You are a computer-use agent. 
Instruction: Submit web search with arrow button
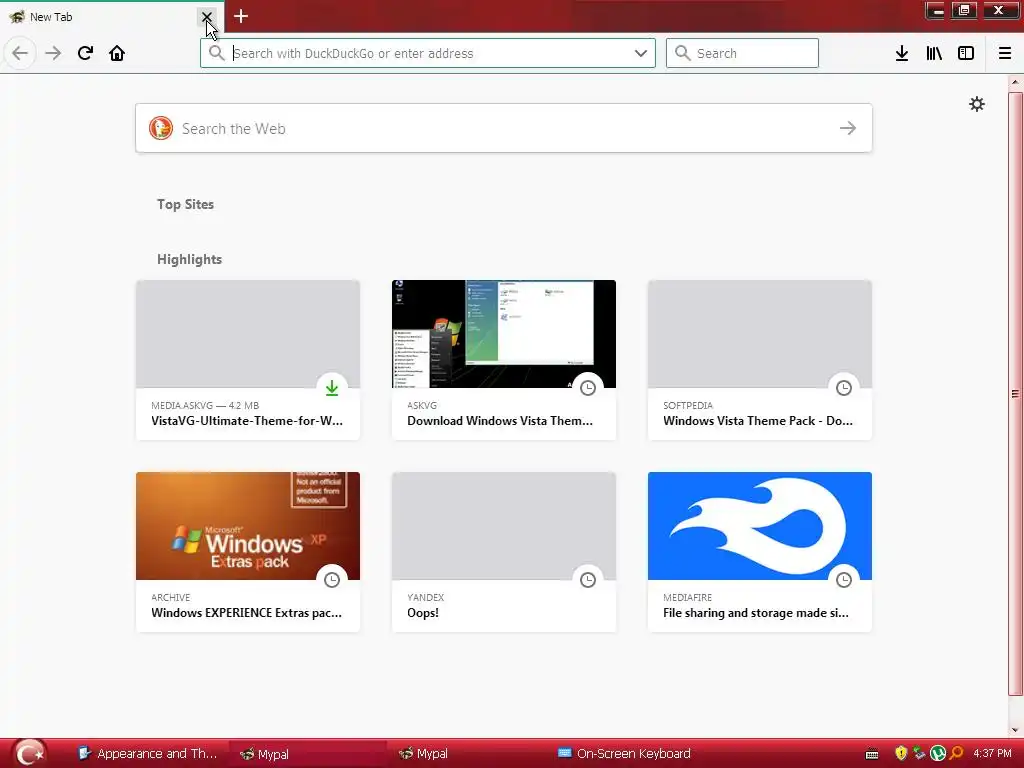(848, 128)
